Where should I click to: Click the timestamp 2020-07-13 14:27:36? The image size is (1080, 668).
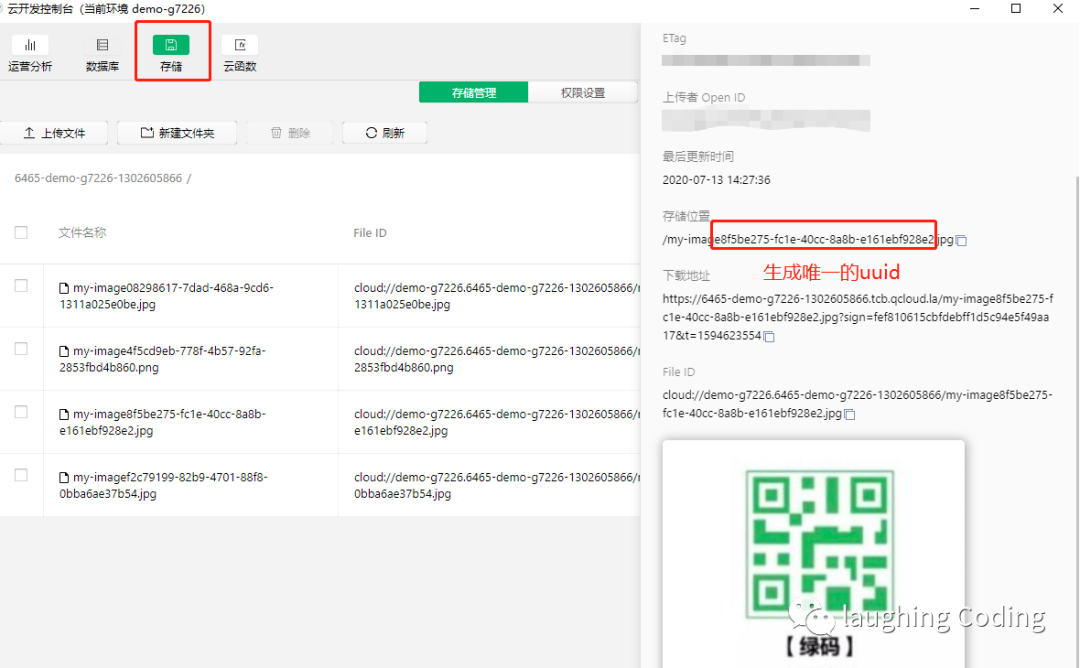pos(716,180)
